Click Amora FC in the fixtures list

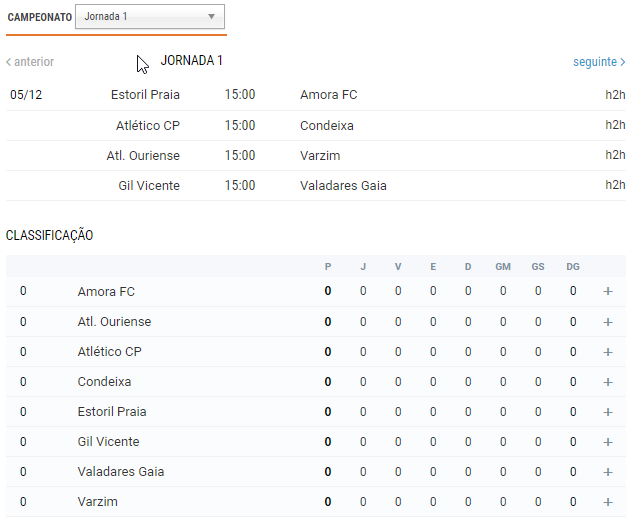click(329, 95)
